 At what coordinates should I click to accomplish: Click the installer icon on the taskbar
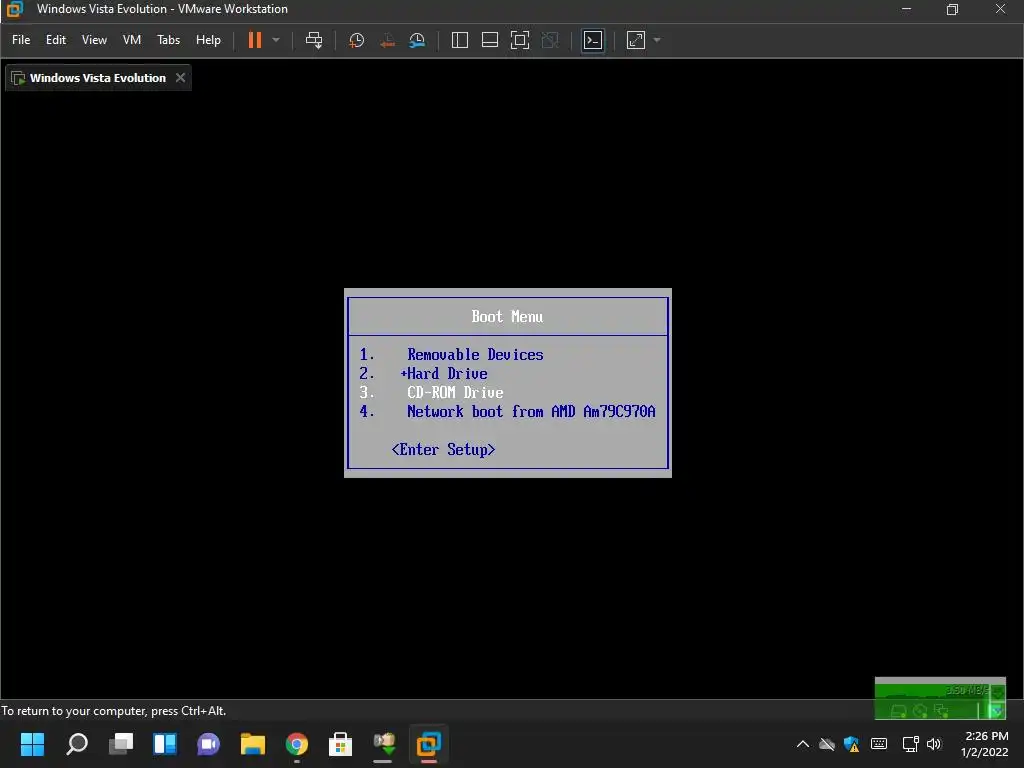coord(384,744)
